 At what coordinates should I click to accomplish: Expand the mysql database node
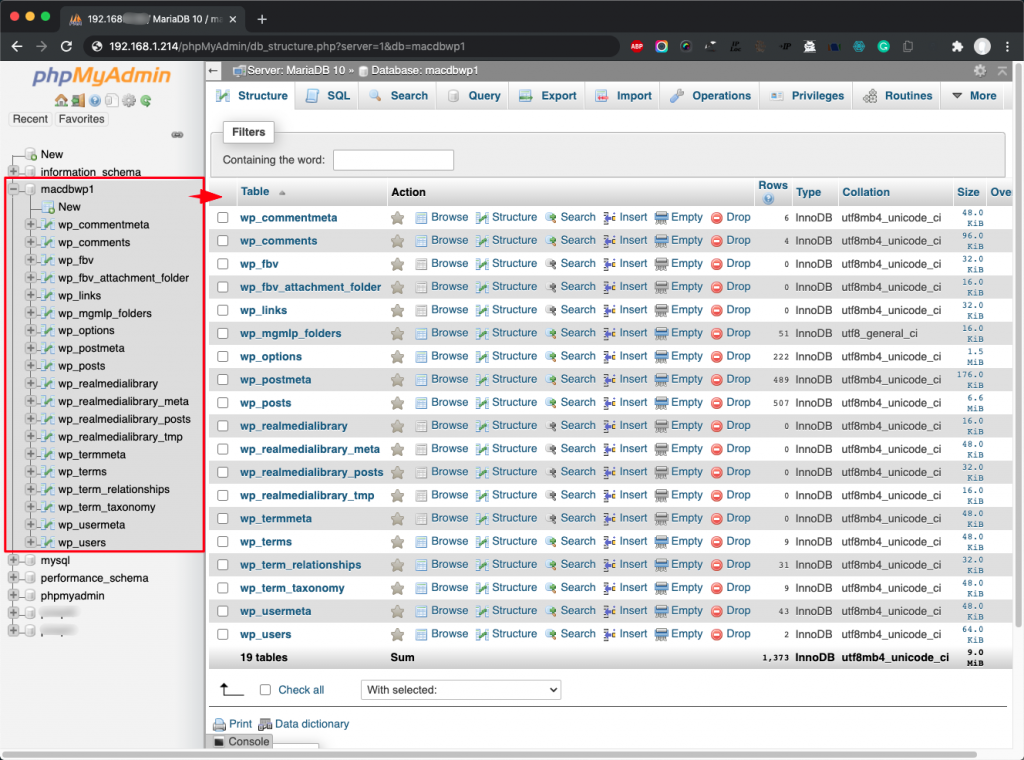pos(13,560)
